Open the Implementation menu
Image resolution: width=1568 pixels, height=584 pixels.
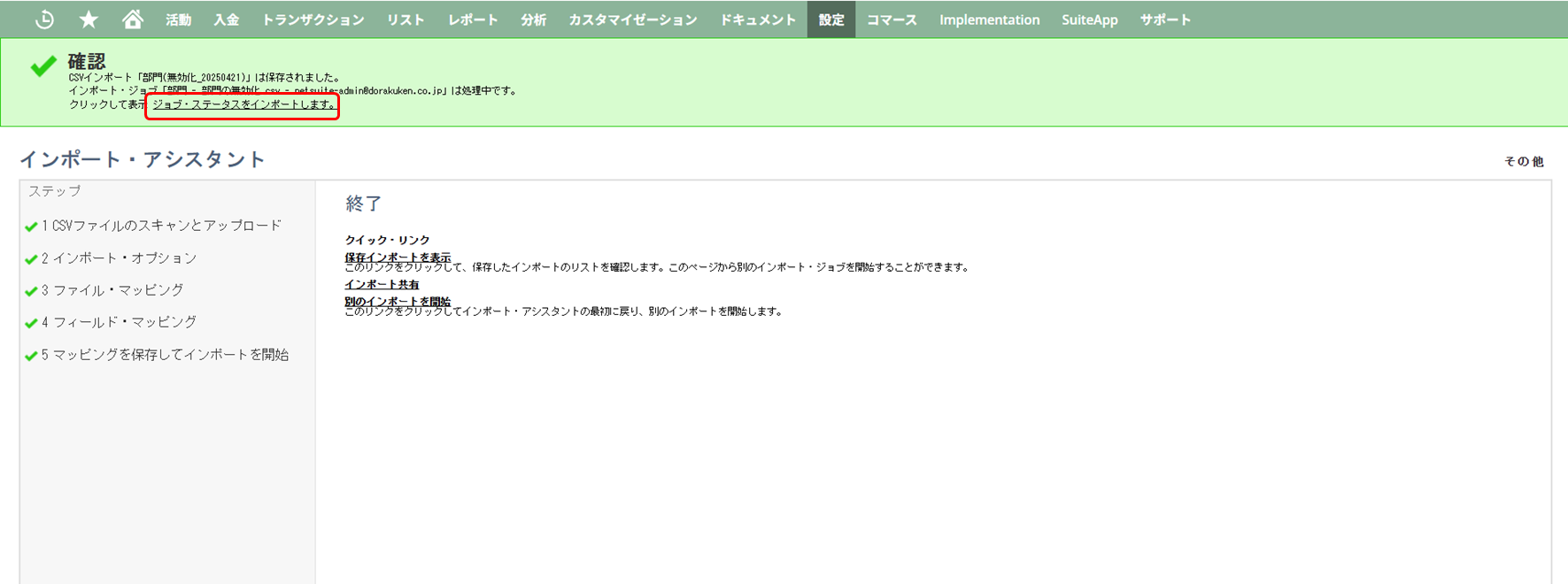[x=990, y=19]
